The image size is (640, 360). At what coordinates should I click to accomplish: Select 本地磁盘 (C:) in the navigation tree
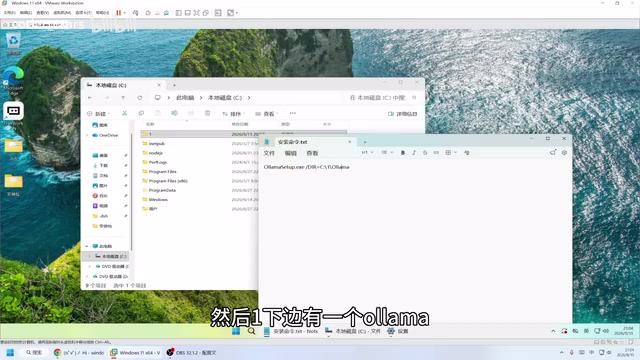[x=111, y=256]
